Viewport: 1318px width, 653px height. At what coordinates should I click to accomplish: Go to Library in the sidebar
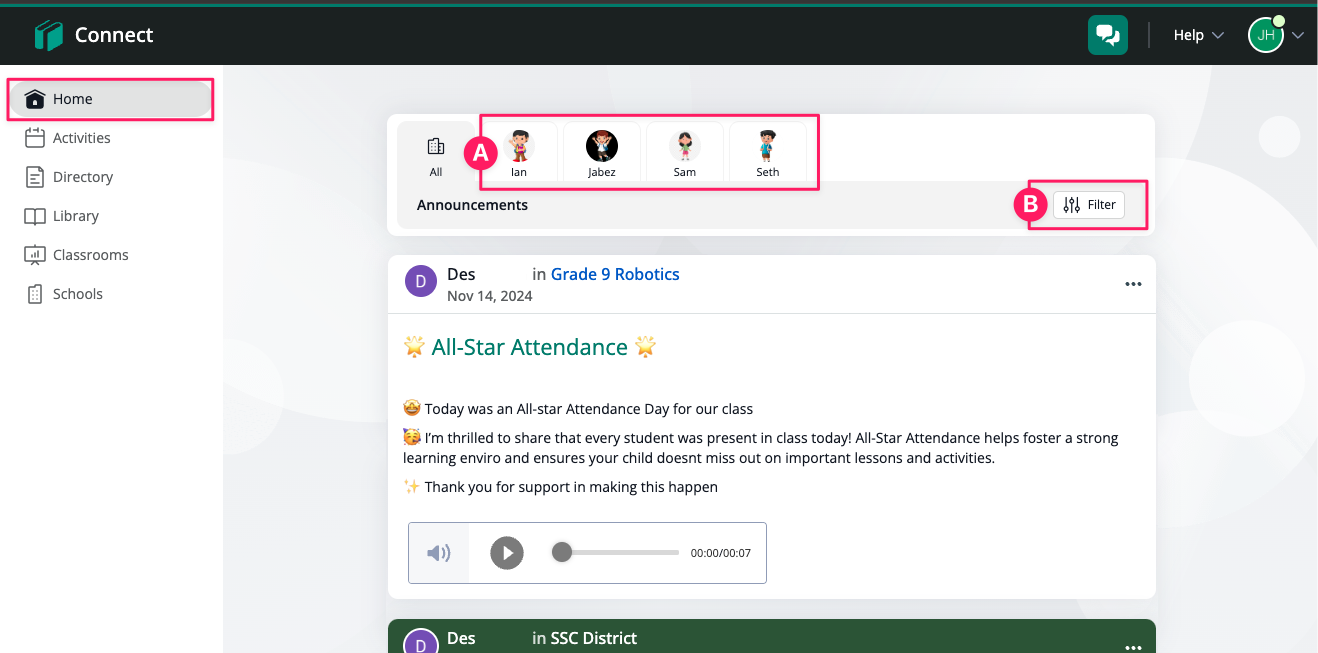click(x=75, y=216)
